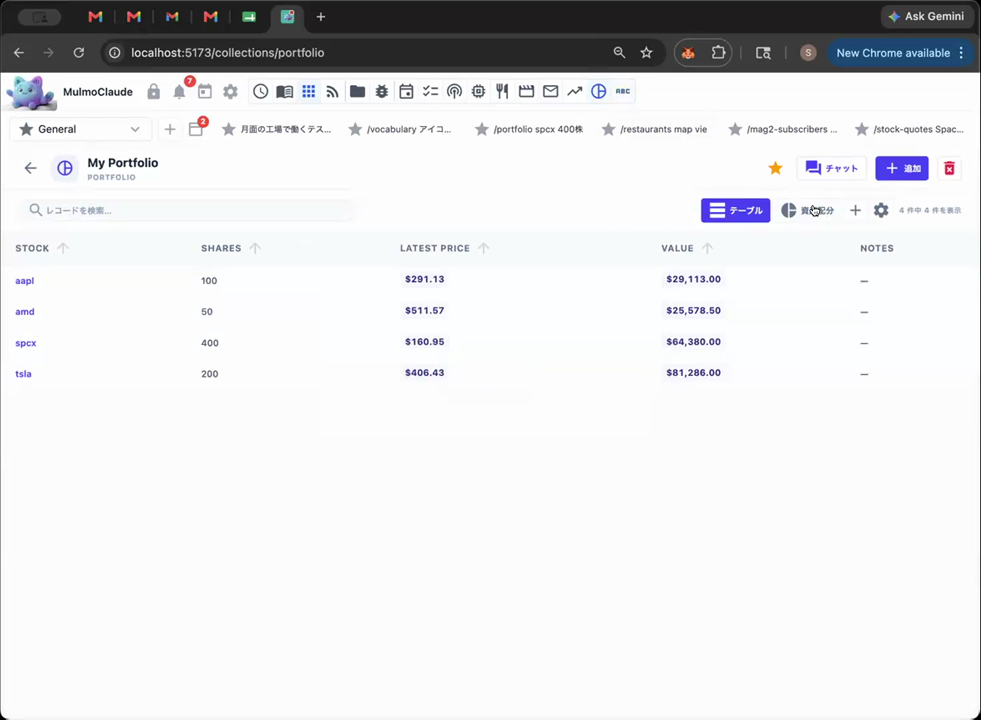This screenshot has width=981, height=720.
Task: Open the blue grid collections icon
Action: (x=308, y=91)
